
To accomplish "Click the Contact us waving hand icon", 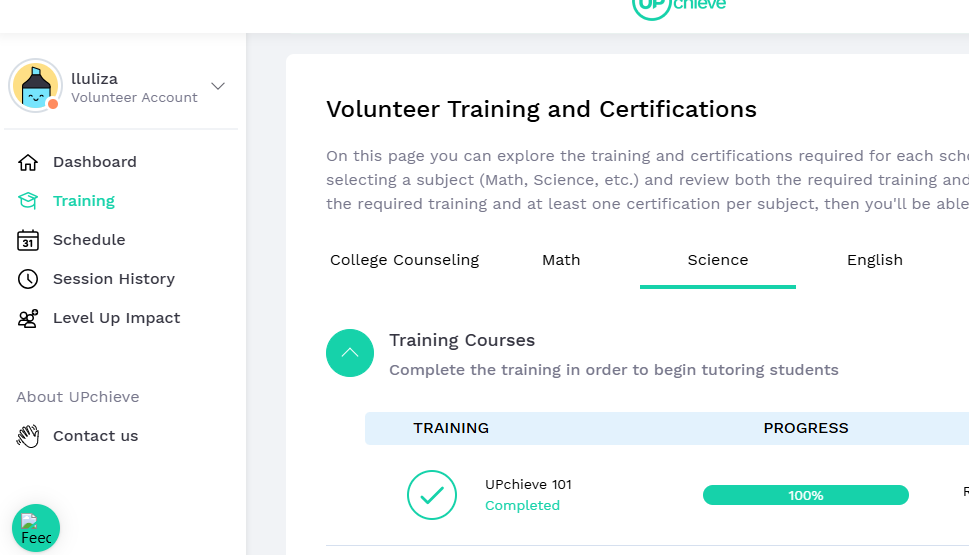I will coord(28,436).
